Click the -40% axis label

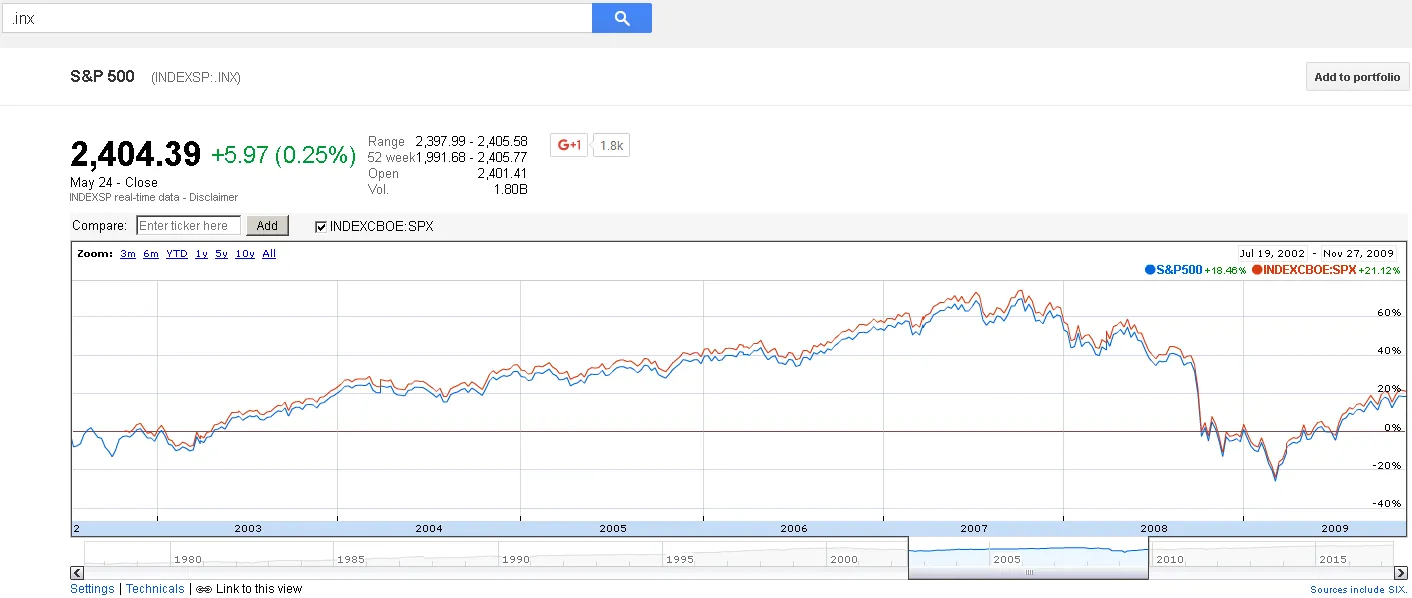1387,504
